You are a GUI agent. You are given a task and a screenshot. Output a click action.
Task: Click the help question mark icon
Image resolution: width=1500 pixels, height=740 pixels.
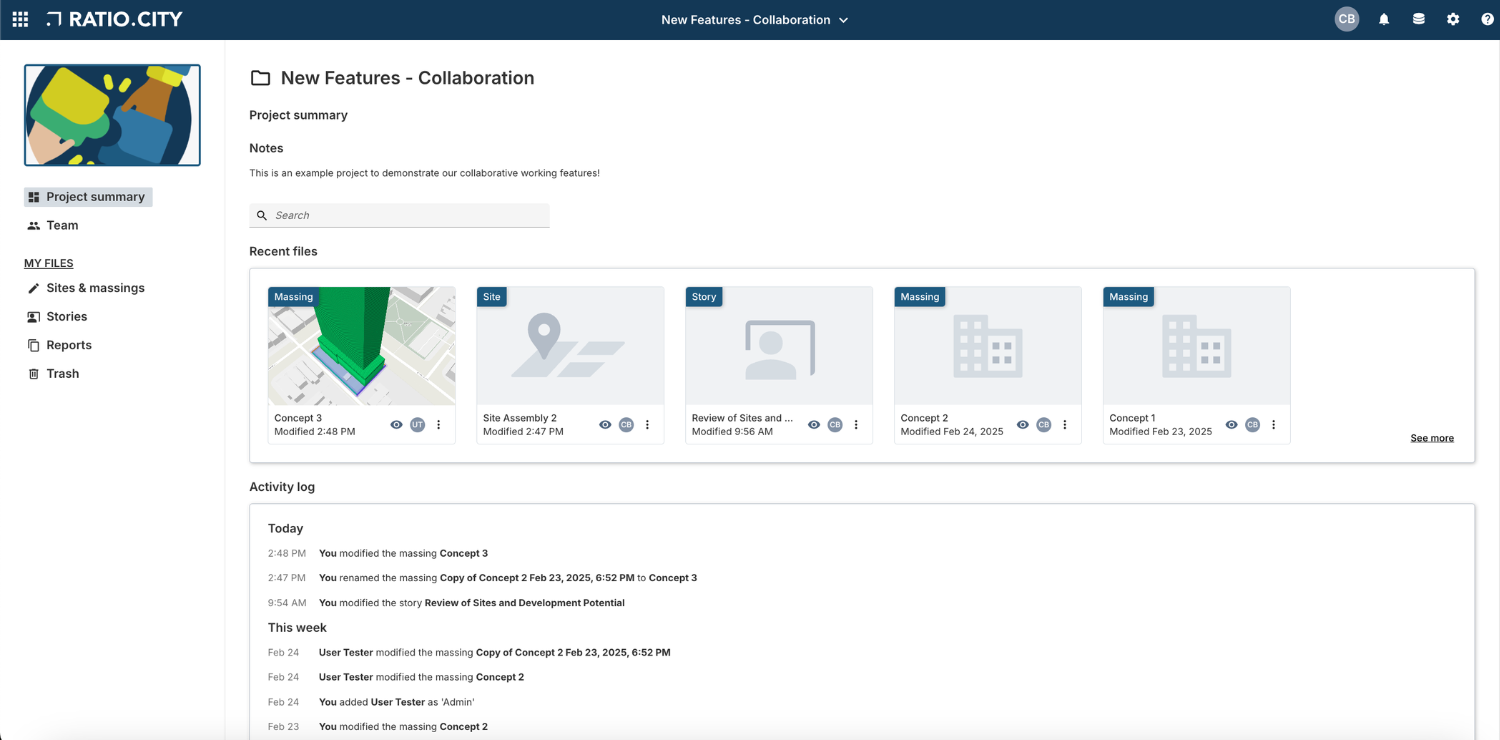pyautogui.click(x=1487, y=20)
